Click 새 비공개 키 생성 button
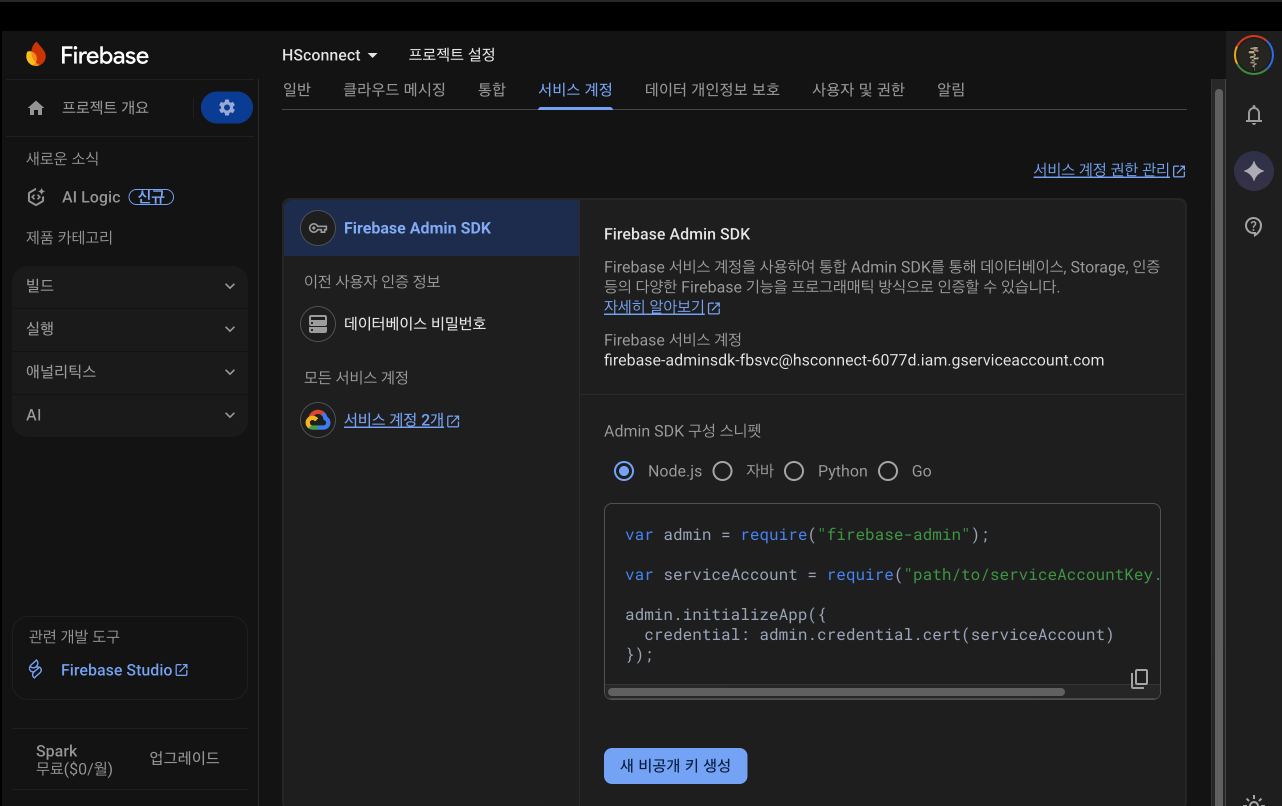 [x=675, y=766]
